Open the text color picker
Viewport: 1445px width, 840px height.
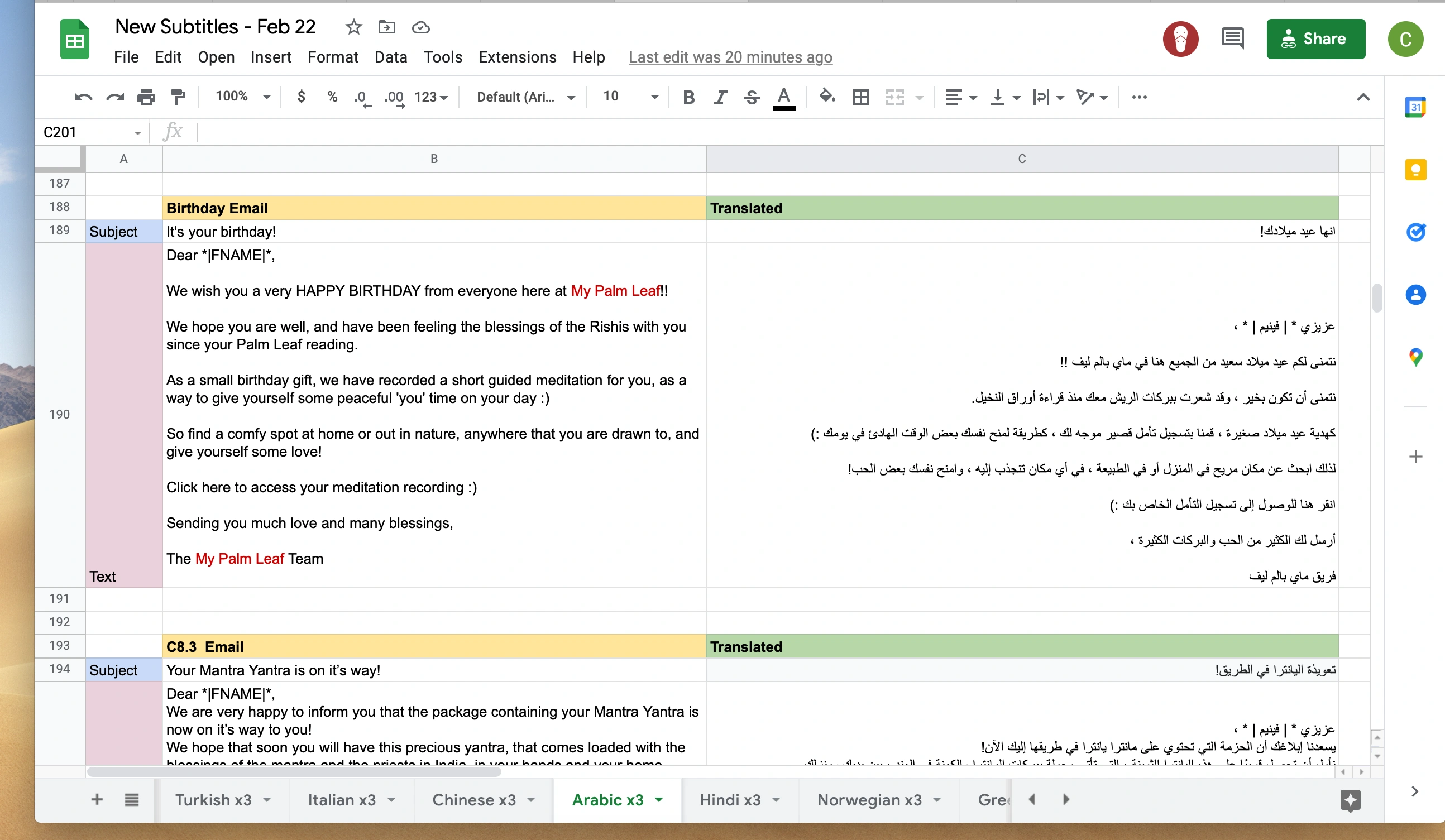pyautogui.click(x=783, y=97)
